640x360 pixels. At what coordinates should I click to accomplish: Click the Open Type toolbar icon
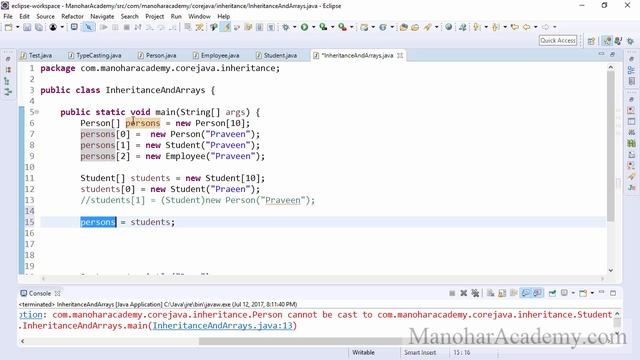pos(404,27)
